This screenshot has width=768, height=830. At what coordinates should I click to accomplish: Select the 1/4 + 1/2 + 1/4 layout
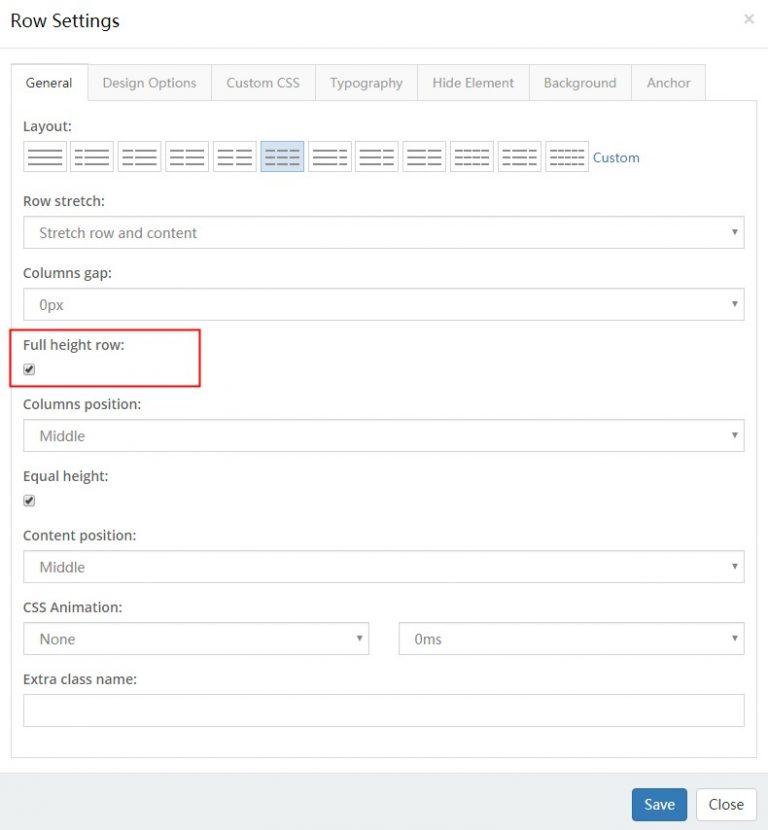coord(519,156)
